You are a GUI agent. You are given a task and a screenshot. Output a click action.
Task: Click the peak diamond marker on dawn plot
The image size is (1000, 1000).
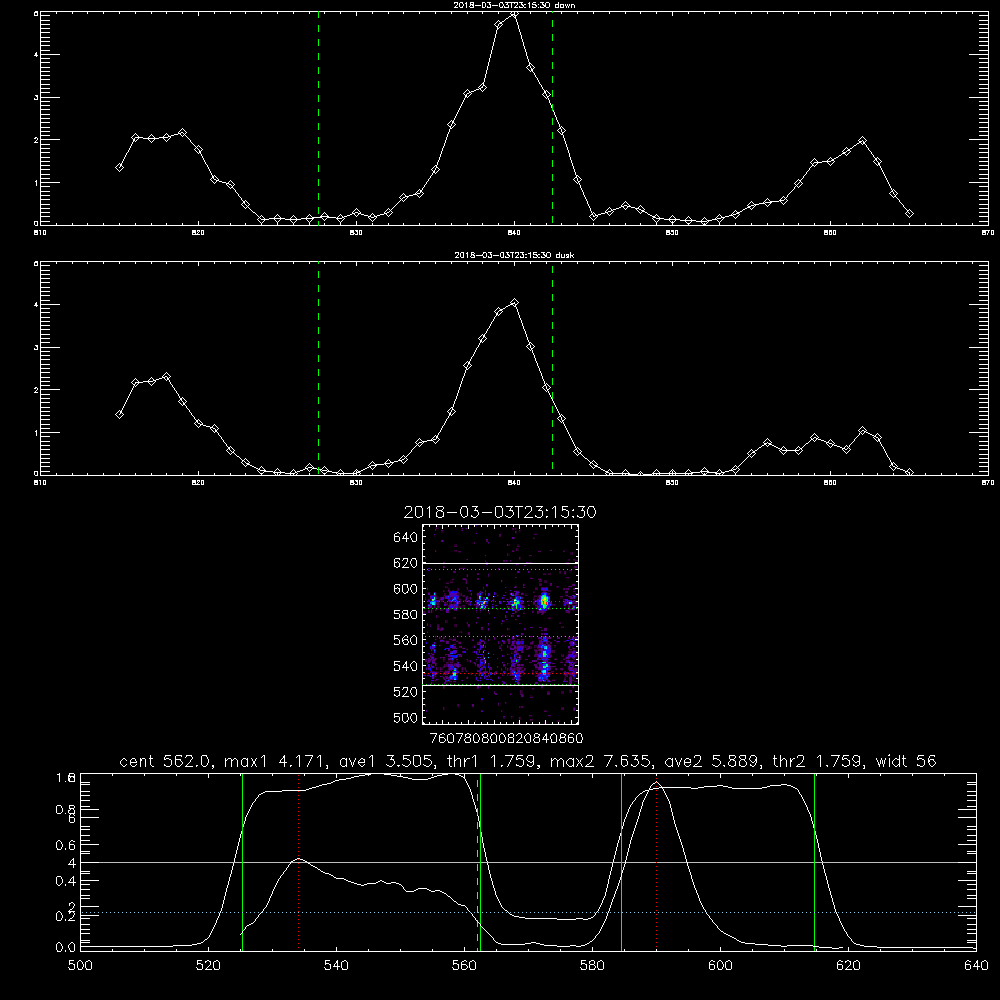pos(514,14)
